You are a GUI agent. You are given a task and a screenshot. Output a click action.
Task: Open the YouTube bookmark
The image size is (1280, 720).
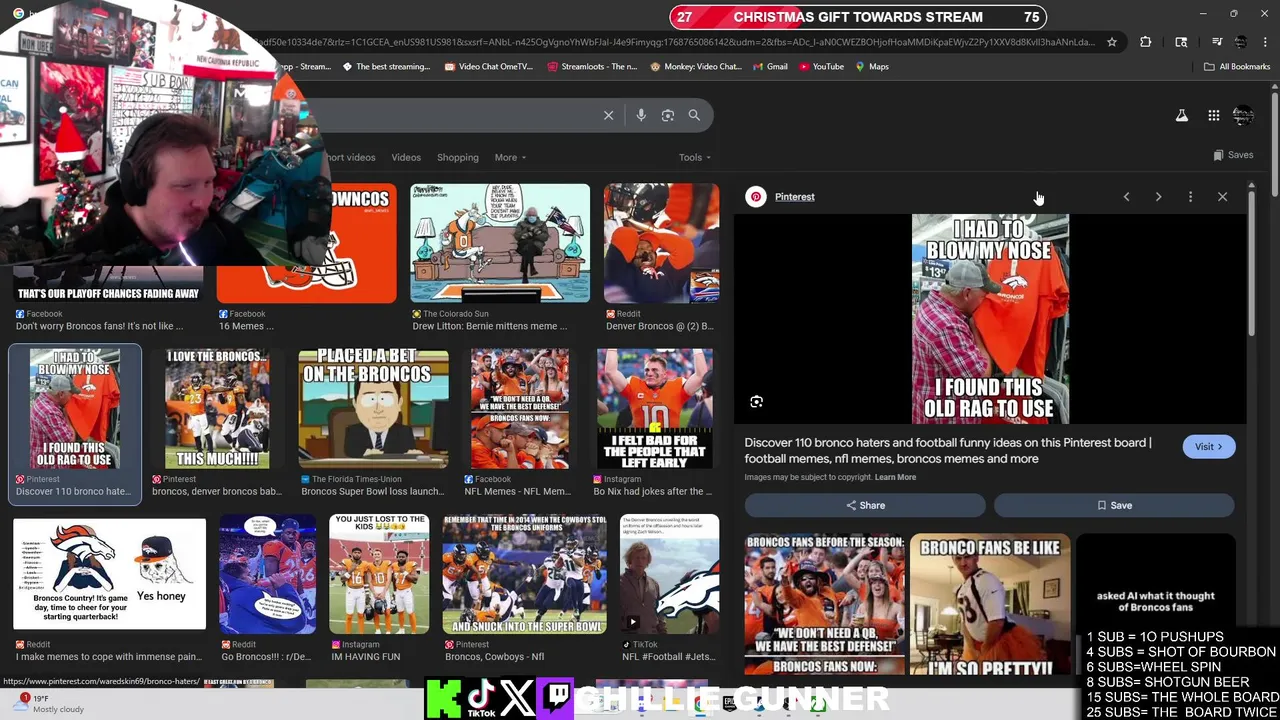(820, 67)
